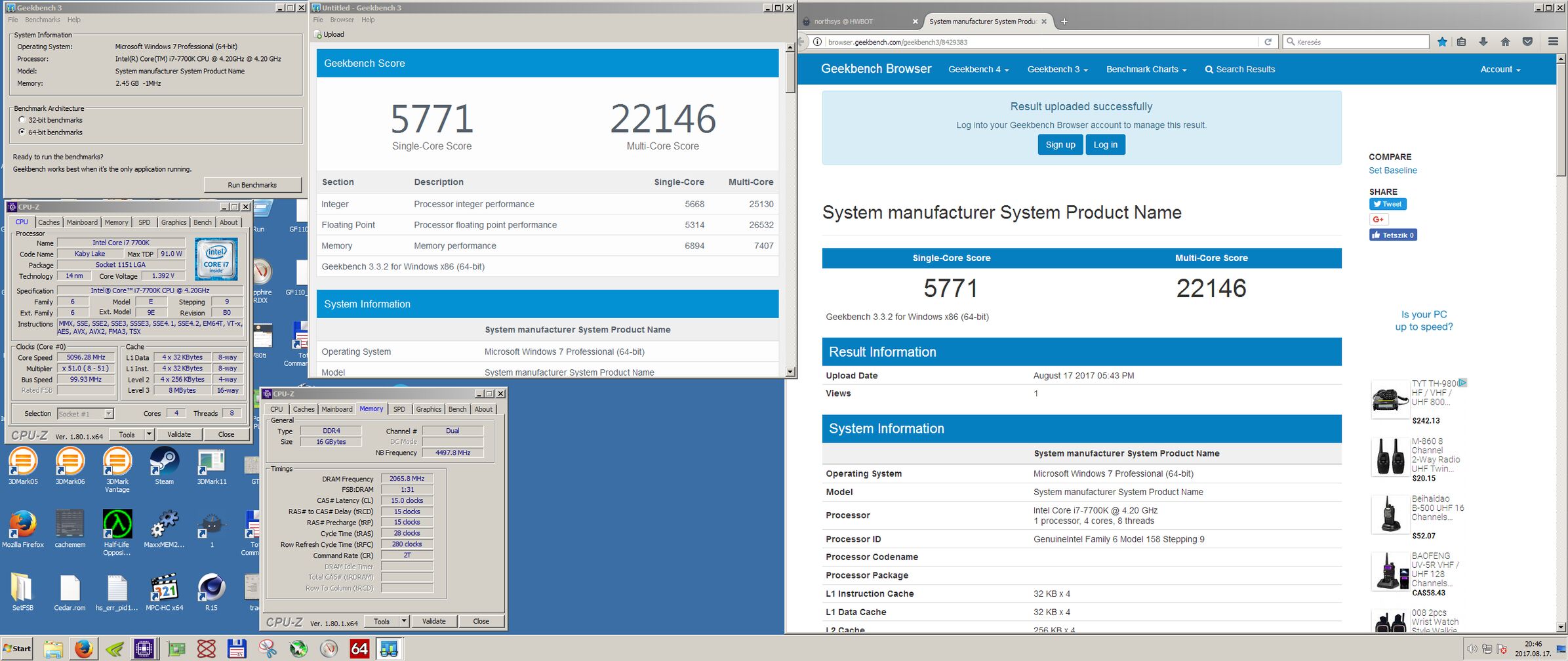
Task: Click the Firefox icon in the taskbar
Action: click(83, 649)
